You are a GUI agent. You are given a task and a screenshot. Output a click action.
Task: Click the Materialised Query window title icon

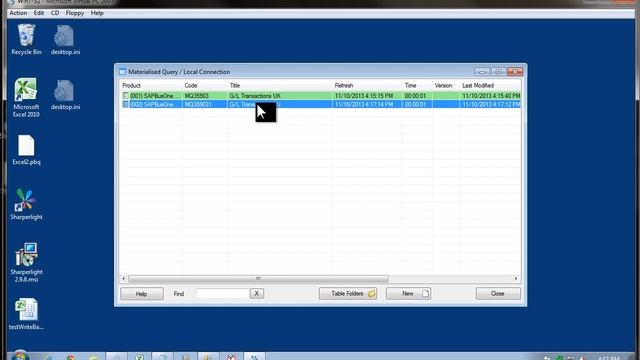pos(122,72)
